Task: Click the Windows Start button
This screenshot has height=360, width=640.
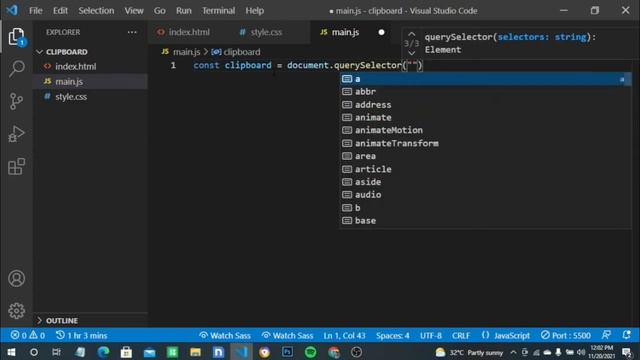Action: click(x=11, y=352)
